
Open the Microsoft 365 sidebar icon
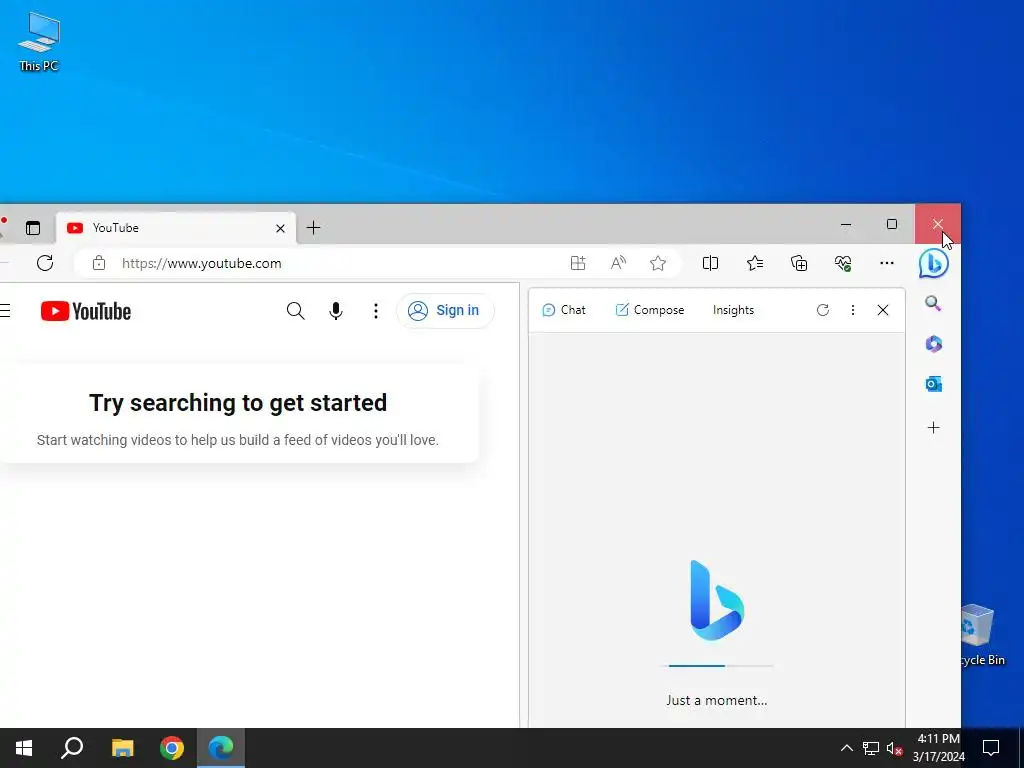pyautogui.click(x=933, y=344)
